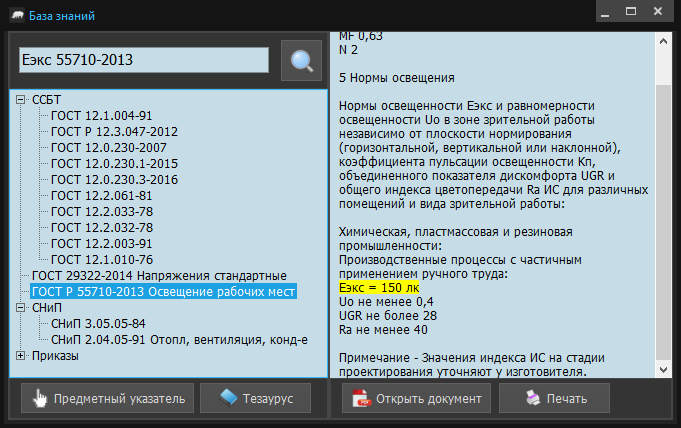This screenshot has height=428, width=681.
Task: Open the Предметный указатель index
Action: point(106,398)
